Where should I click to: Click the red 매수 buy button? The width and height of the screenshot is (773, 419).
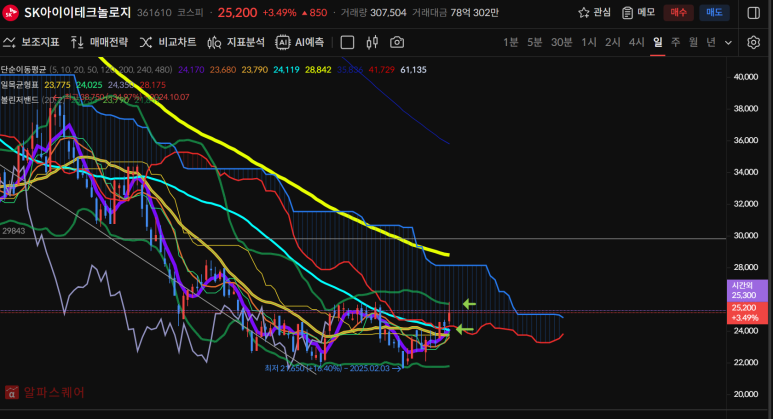tap(678, 13)
